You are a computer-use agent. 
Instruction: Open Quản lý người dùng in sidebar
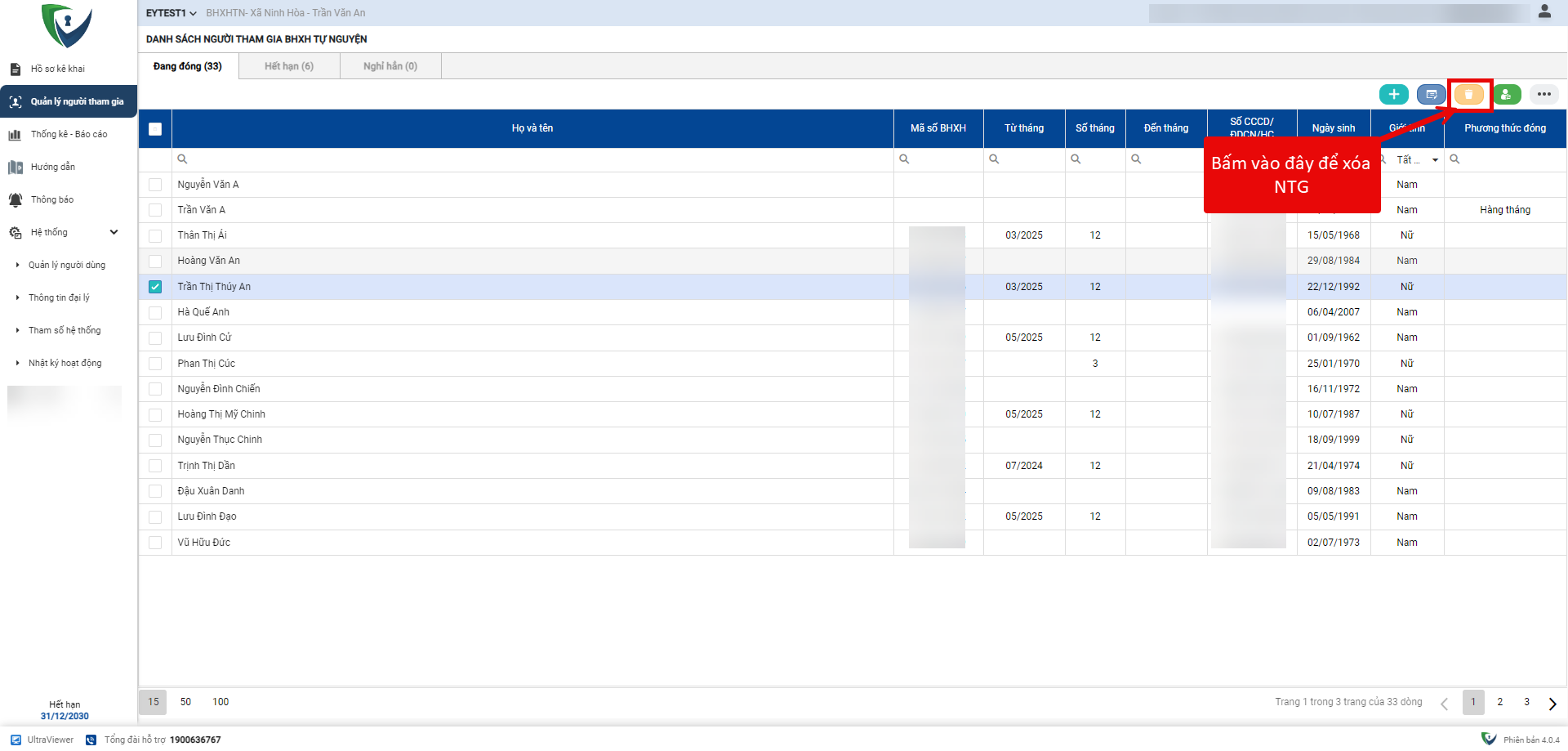click(x=67, y=266)
